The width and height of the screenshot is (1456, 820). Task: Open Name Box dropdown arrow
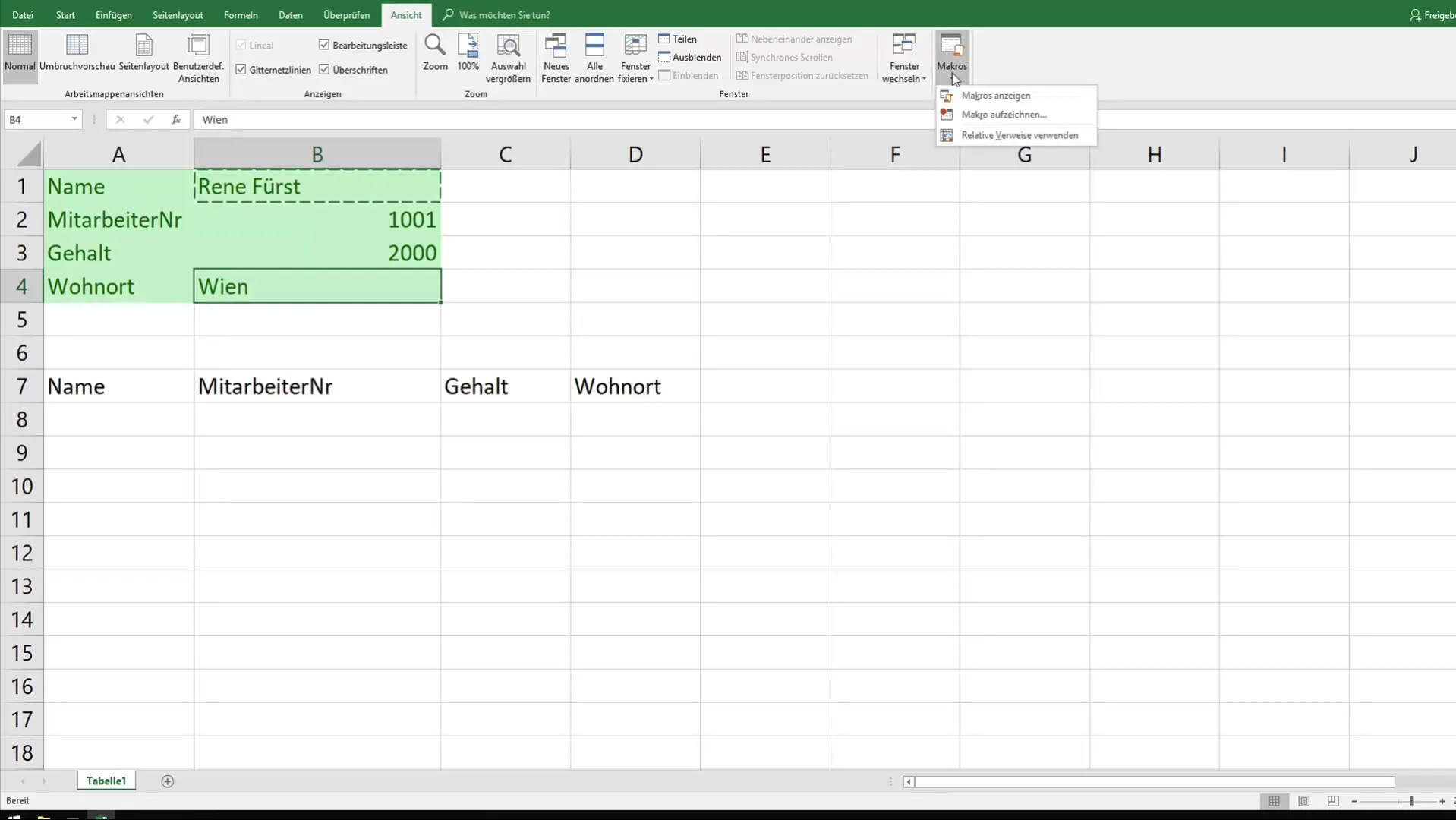[74, 119]
